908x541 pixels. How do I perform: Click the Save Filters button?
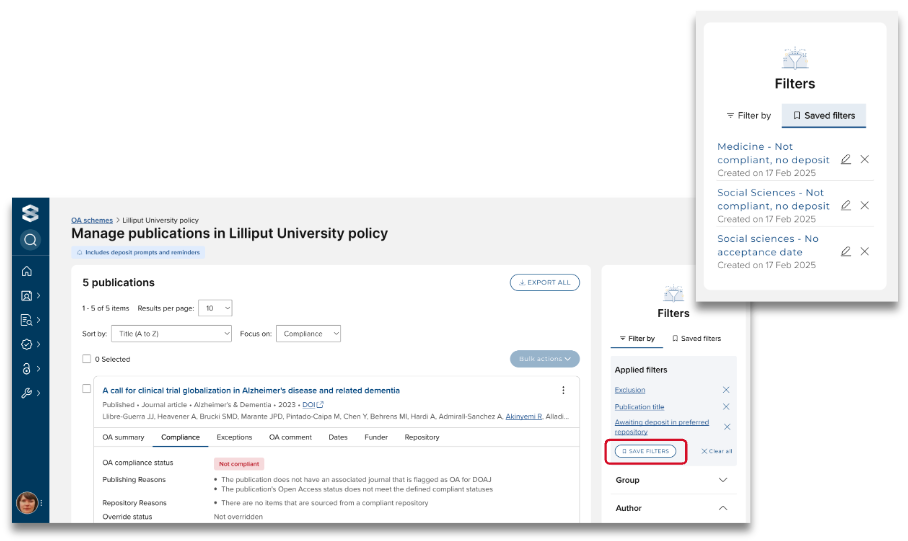(x=645, y=452)
